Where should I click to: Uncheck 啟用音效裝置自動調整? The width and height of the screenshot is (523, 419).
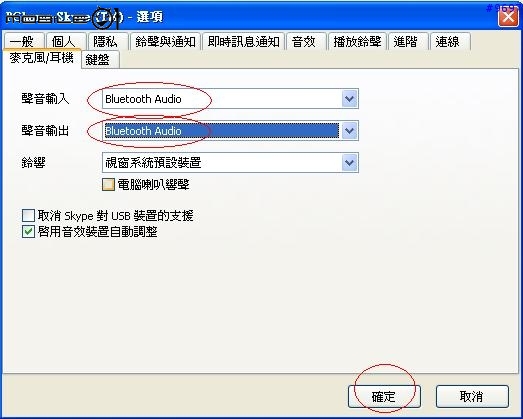28,232
